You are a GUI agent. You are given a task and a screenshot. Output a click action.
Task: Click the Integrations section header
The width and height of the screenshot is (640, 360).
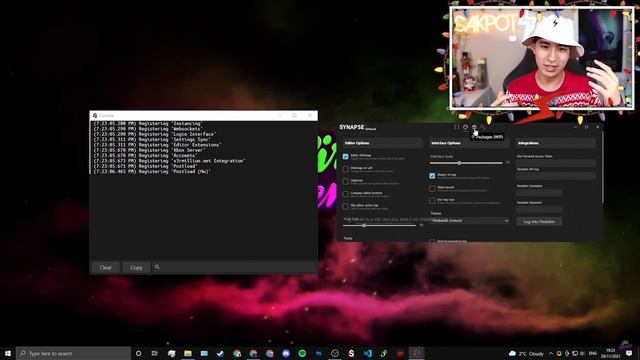pyautogui.click(x=556, y=143)
